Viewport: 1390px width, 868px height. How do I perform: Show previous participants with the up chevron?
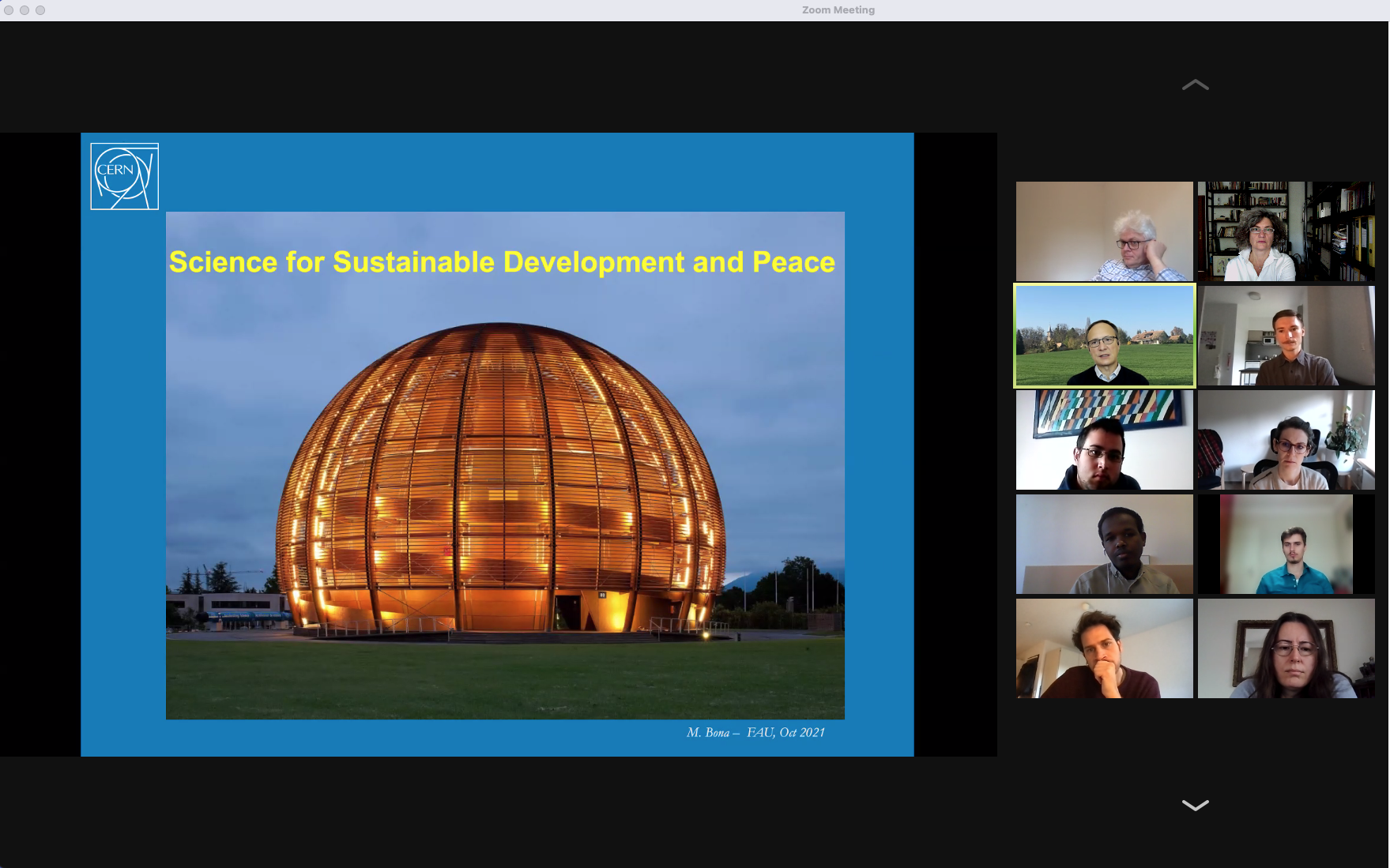pyautogui.click(x=1195, y=85)
